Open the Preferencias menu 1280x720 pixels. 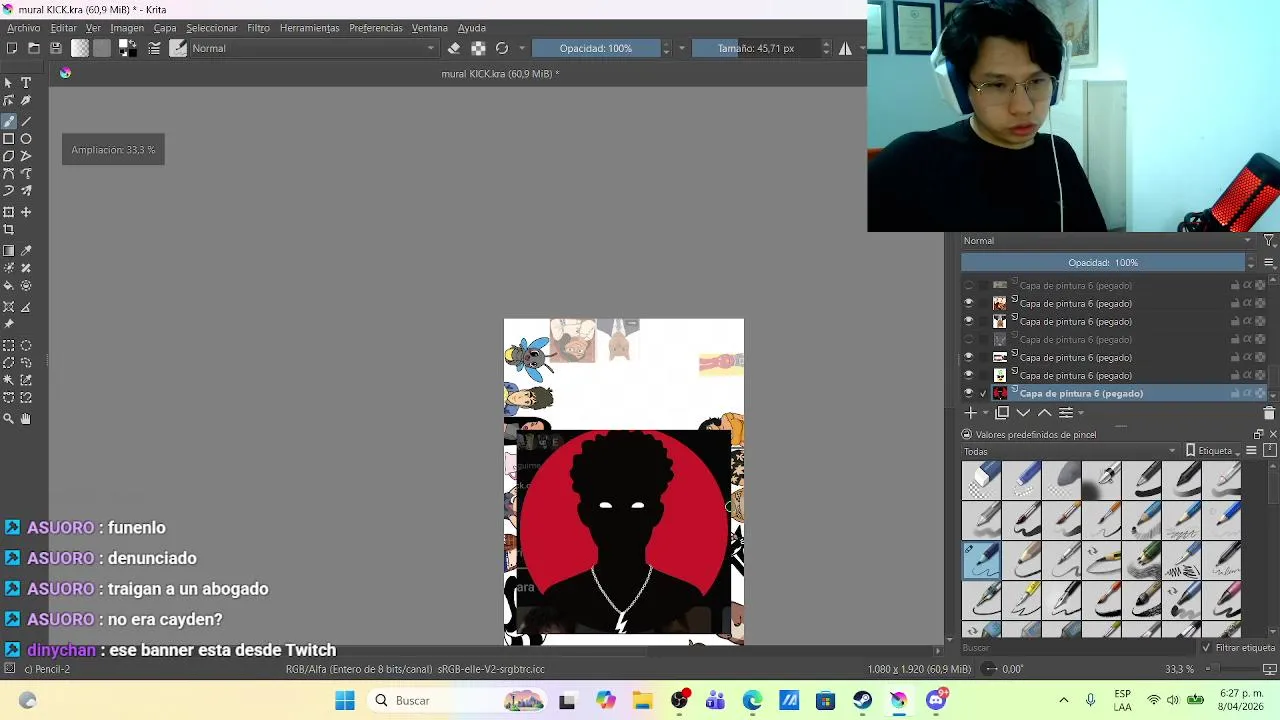376,28
